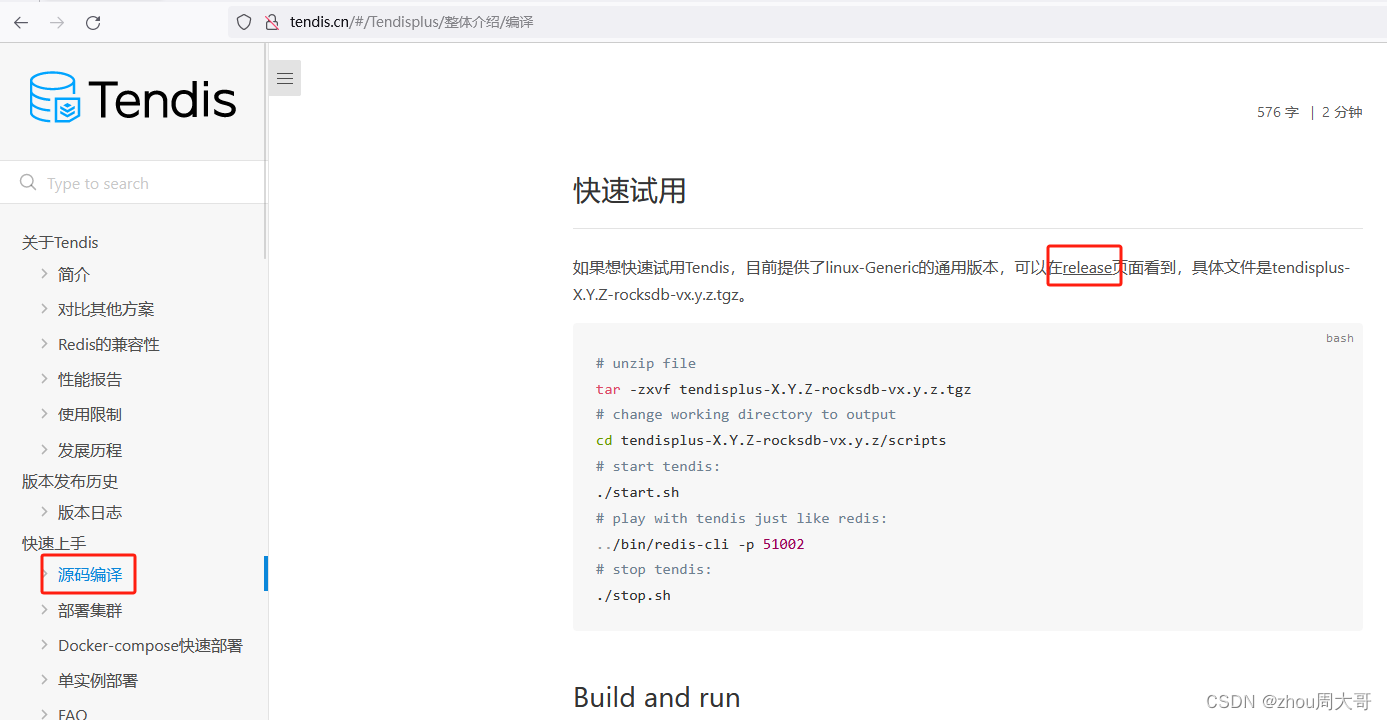Click the browser back arrow
Viewport: 1387px width, 720px height.
(x=21, y=22)
